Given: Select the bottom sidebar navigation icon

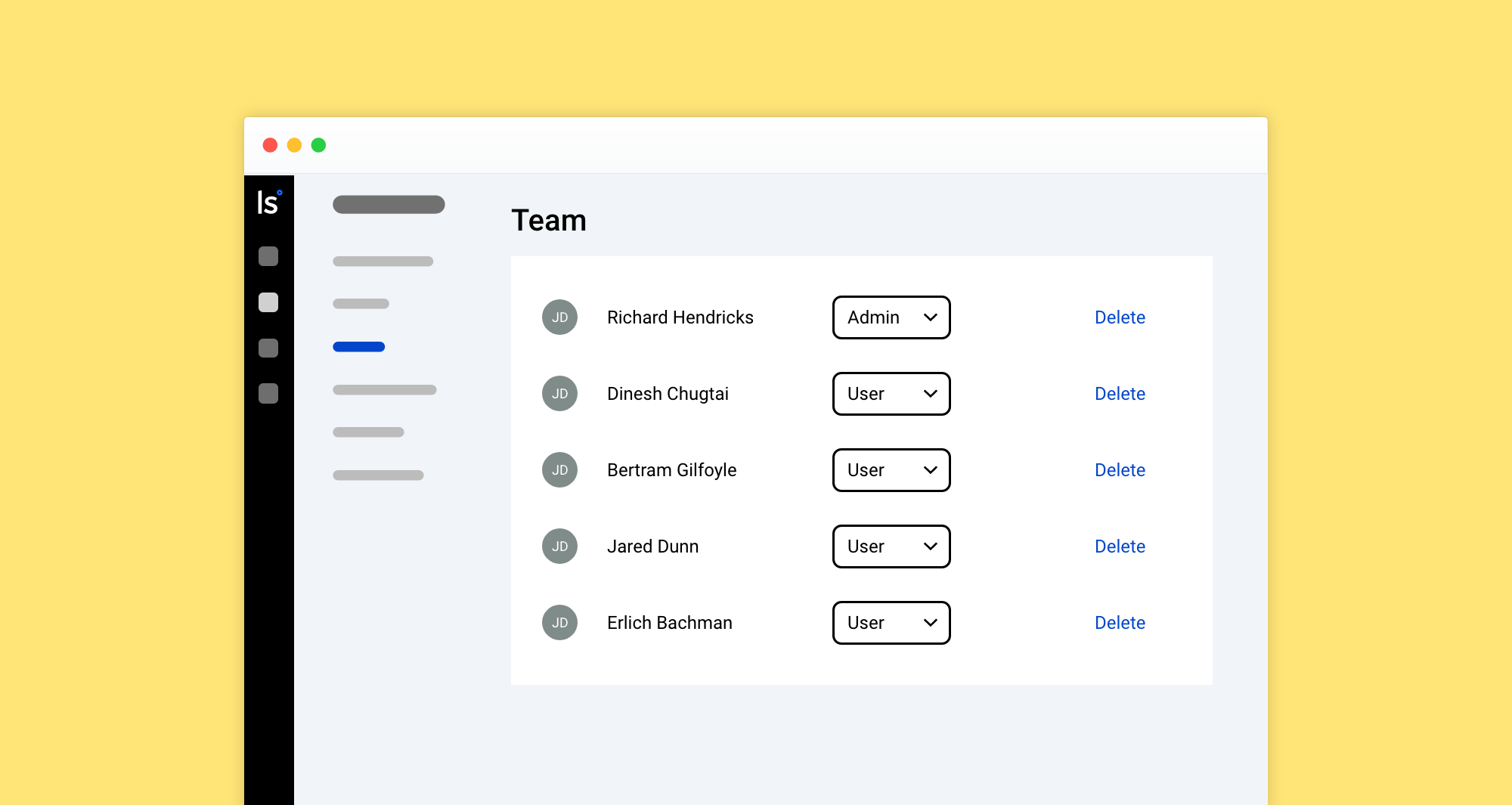Looking at the screenshot, I should tap(268, 394).
